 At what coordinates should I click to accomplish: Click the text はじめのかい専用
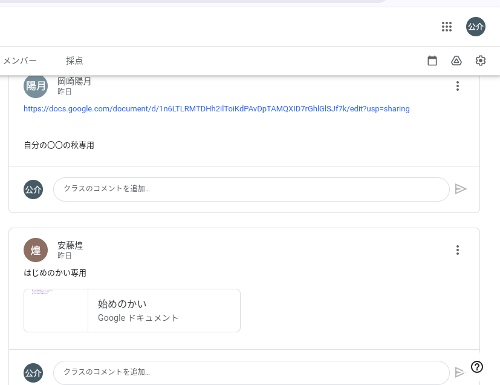pos(55,273)
